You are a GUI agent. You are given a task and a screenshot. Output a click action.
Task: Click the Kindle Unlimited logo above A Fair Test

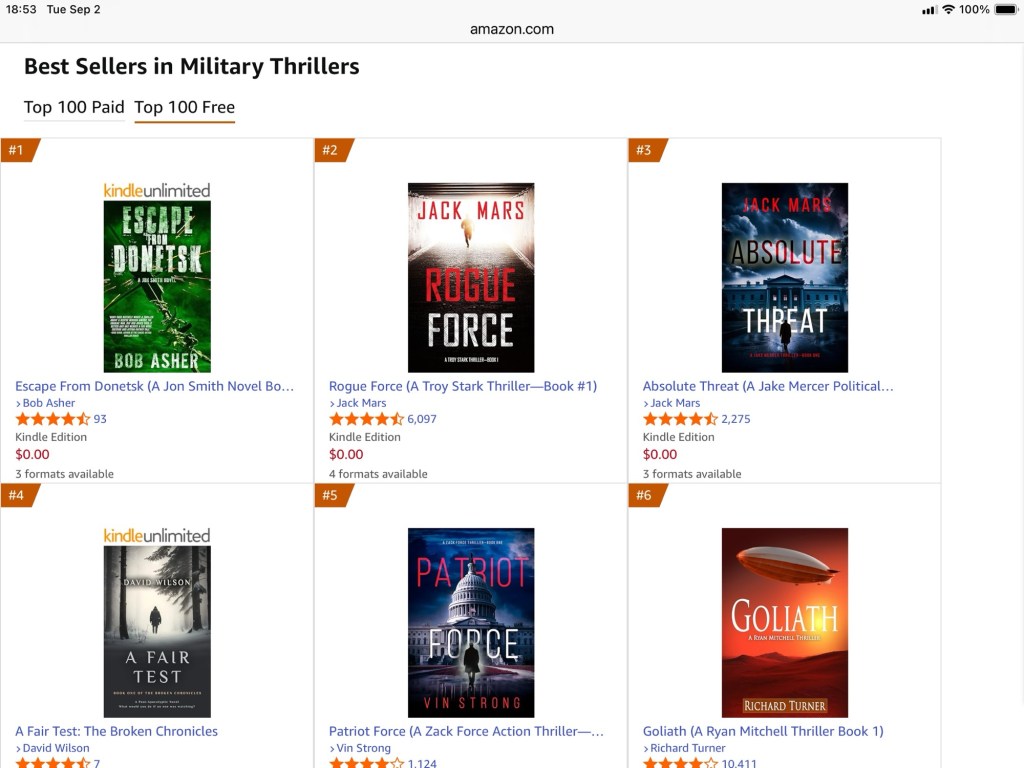click(157, 535)
